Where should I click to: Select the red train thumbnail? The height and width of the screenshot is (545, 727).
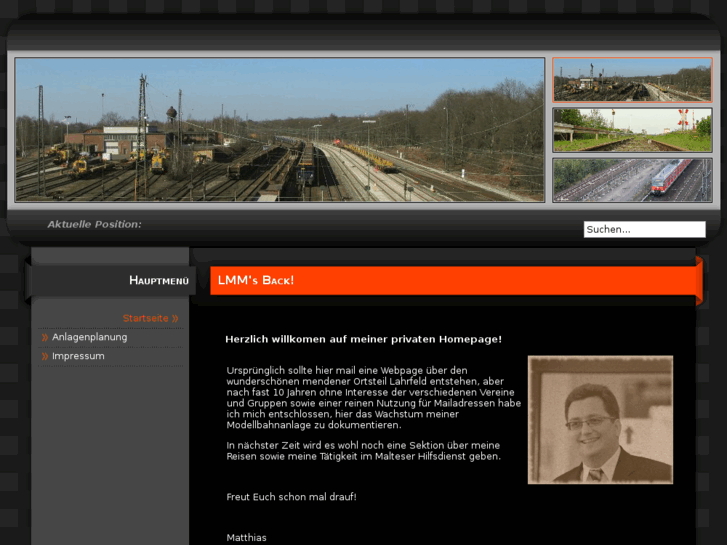(632, 180)
